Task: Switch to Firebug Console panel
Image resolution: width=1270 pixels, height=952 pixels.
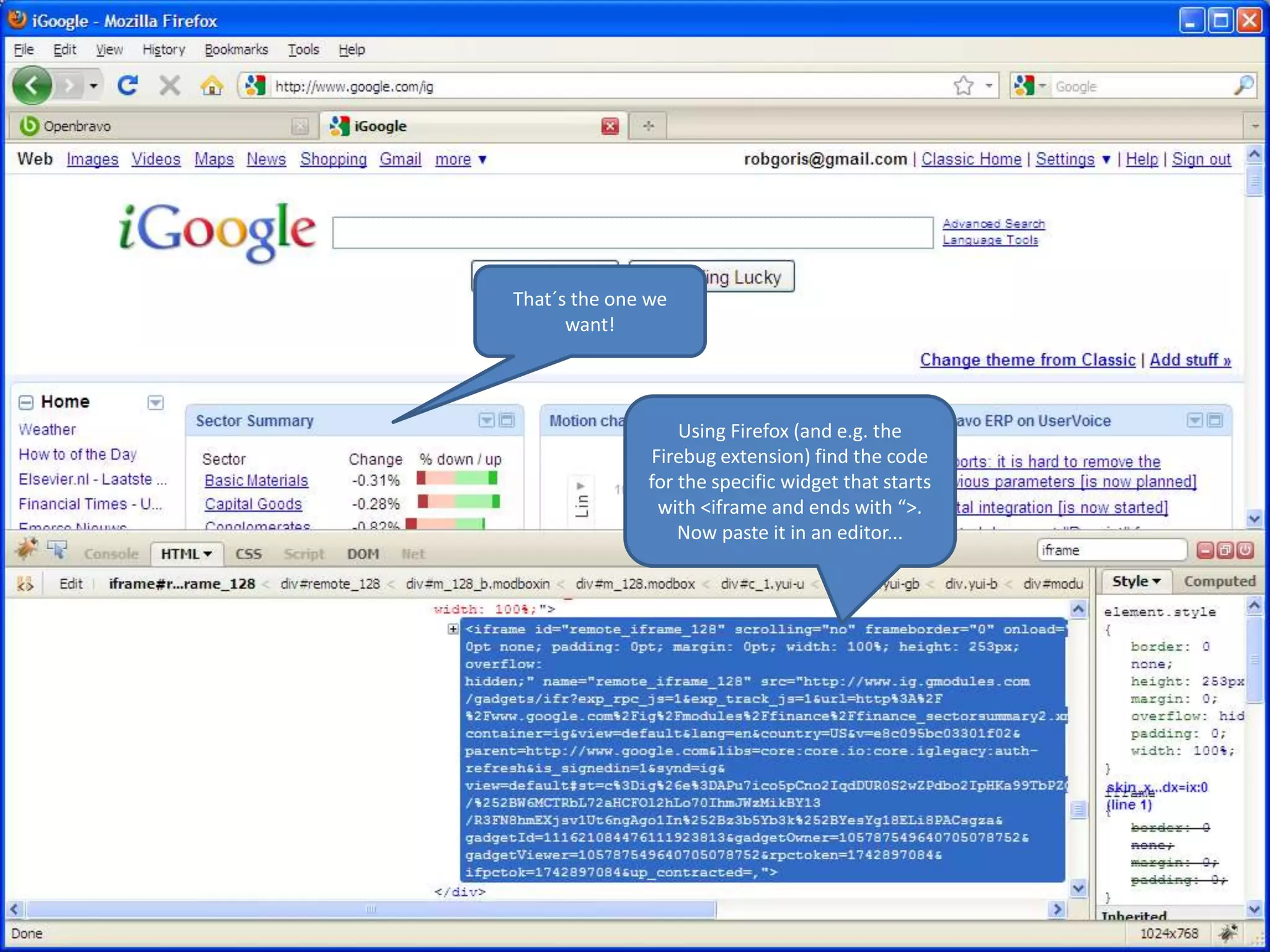Action: (x=111, y=554)
